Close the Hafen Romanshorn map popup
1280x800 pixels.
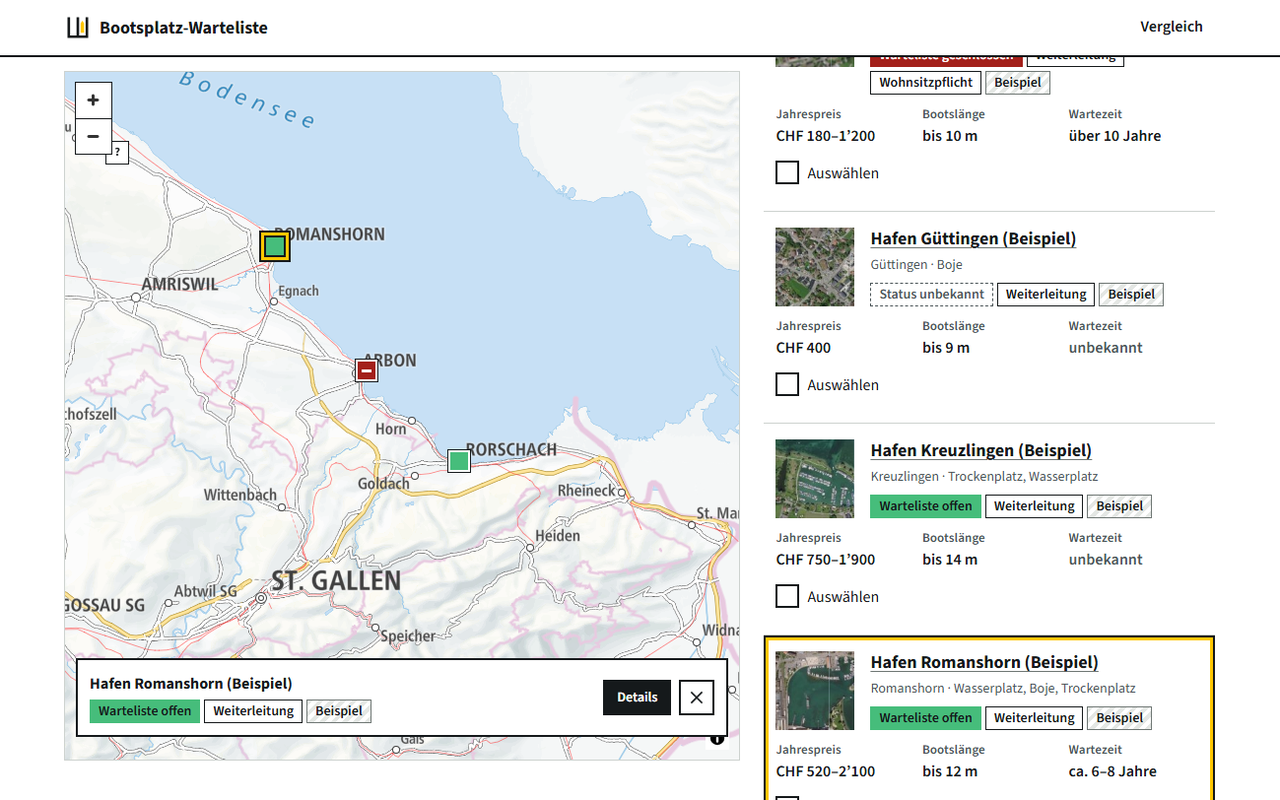pos(697,697)
